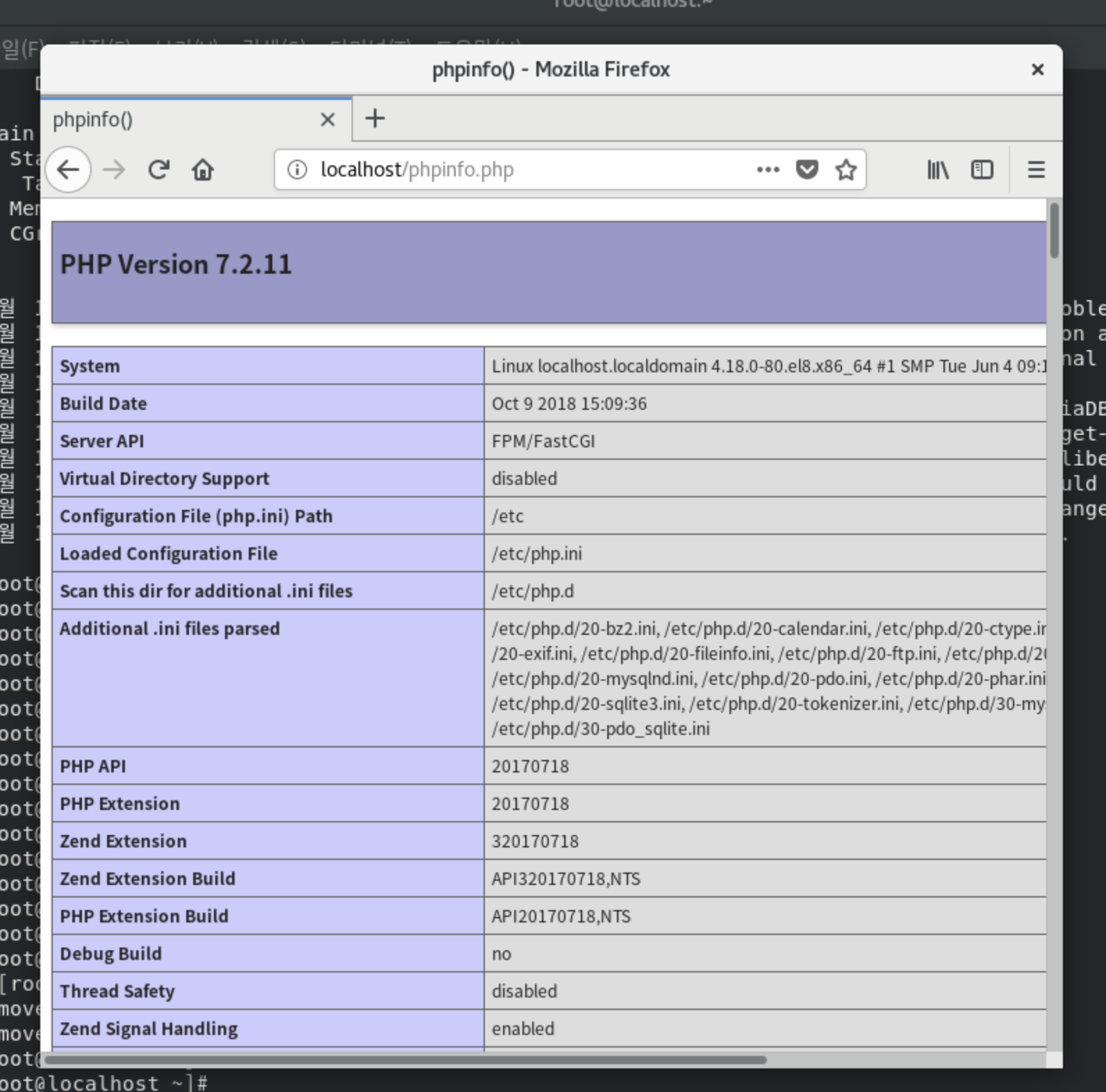This screenshot has width=1106, height=1092.
Task: Click the enabled Zend Signal Handling value
Action: coord(523,1029)
